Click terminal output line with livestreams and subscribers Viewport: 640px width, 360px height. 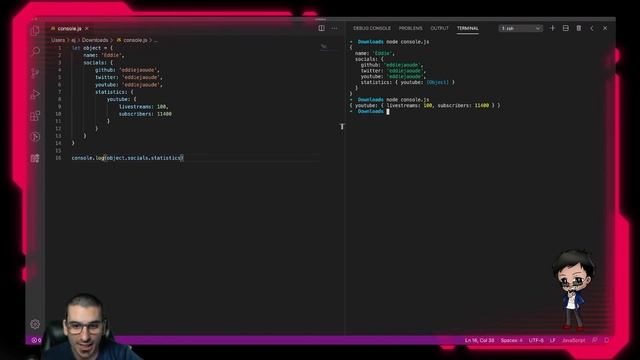(425, 105)
